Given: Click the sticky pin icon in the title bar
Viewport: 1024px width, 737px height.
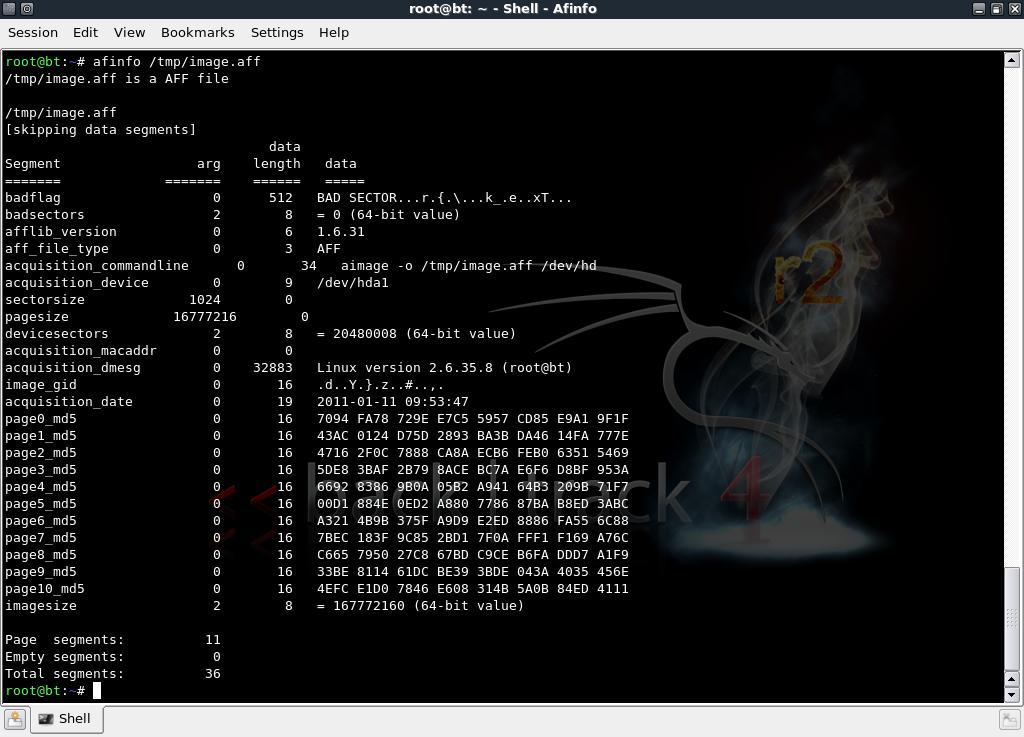Looking at the screenshot, I should pyautogui.click(x=27, y=8).
